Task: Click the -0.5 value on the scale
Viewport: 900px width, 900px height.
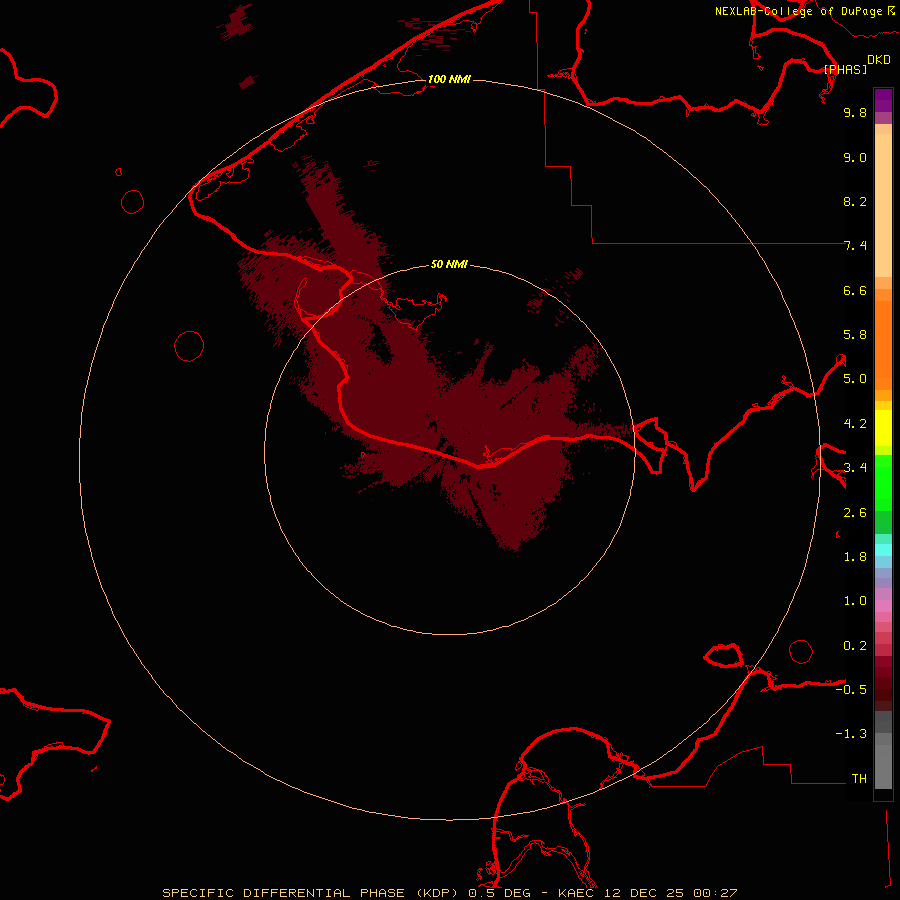Action: pyautogui.click(x=851, y=690)
